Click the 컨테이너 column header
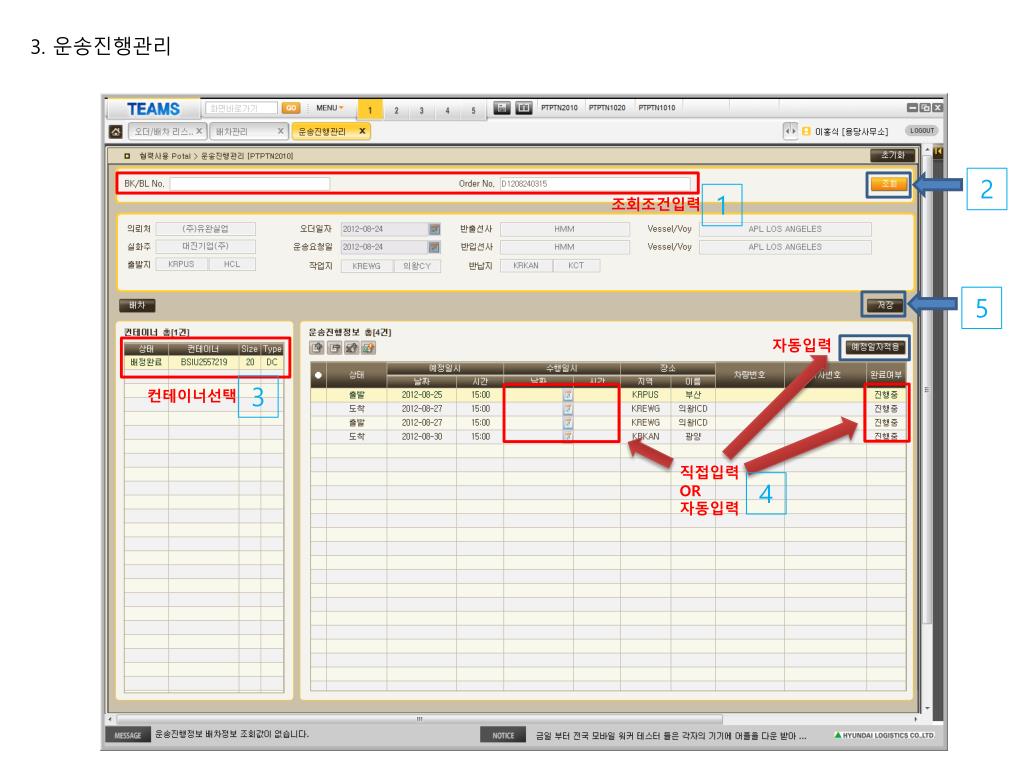Viewport: 1024px width, 768px height. point(203,349)
